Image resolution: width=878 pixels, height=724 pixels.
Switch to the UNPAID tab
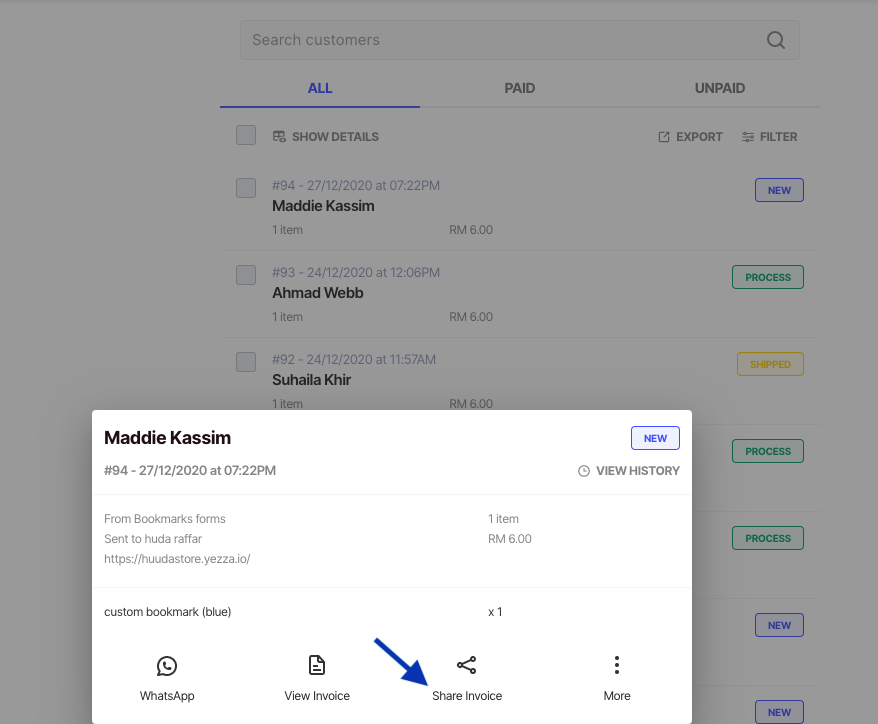pos(720,88)
